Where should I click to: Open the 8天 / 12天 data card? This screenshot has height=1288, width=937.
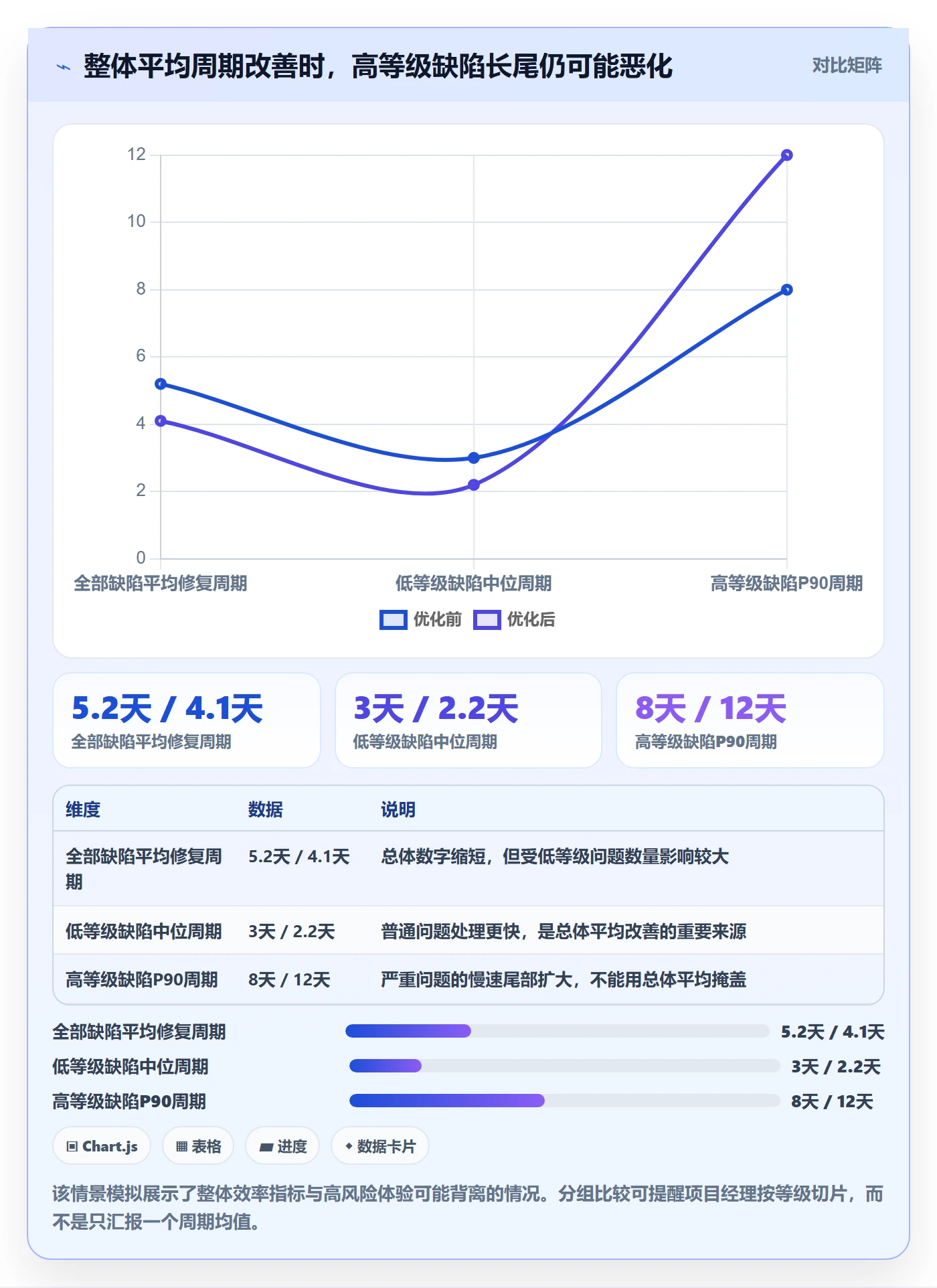pyautogui.click(x=750, y=720)
